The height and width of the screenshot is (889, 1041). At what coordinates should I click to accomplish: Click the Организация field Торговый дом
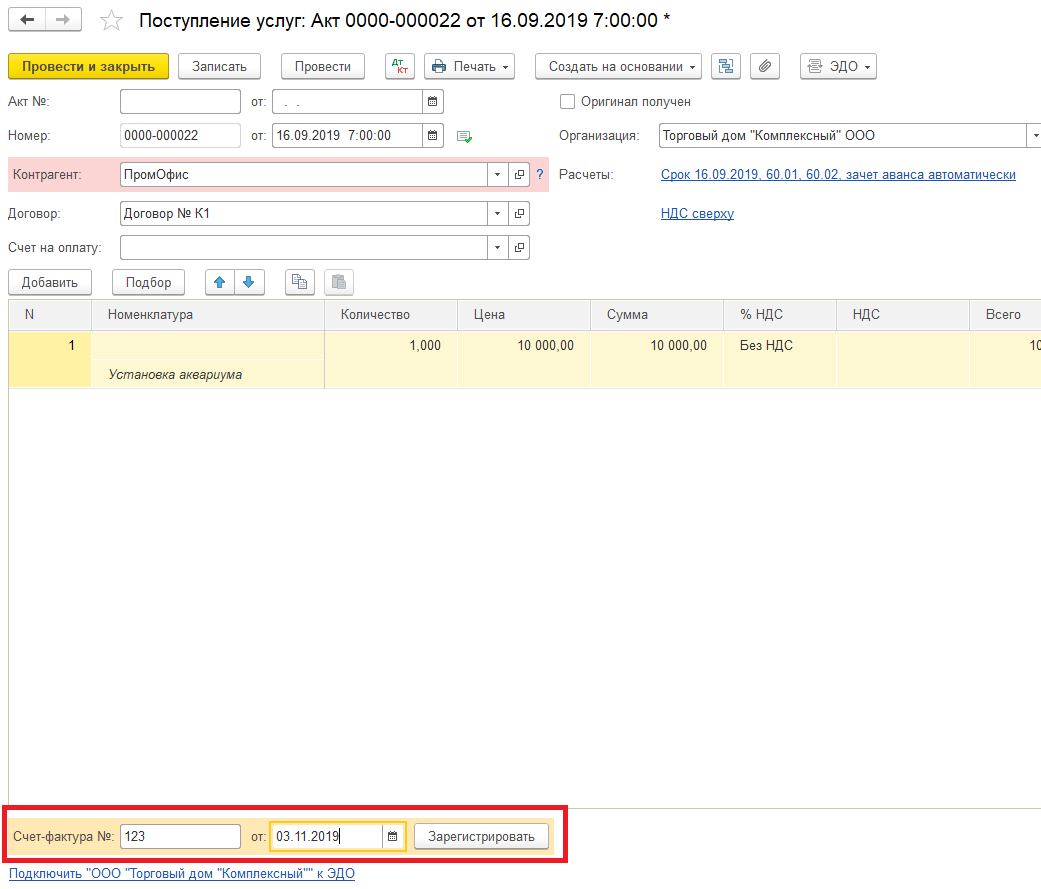tap(842, 135)
